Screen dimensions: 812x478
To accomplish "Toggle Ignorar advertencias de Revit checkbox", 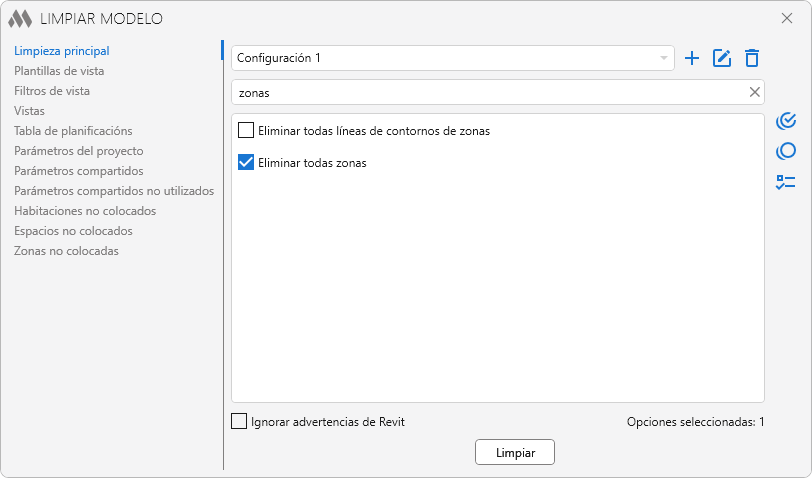I will click(239, 422).
